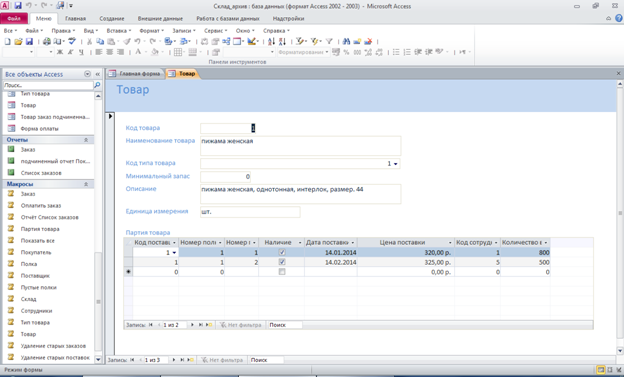Click the Sort descending icon
Screen dimensions: 624x377
(282, 41)
